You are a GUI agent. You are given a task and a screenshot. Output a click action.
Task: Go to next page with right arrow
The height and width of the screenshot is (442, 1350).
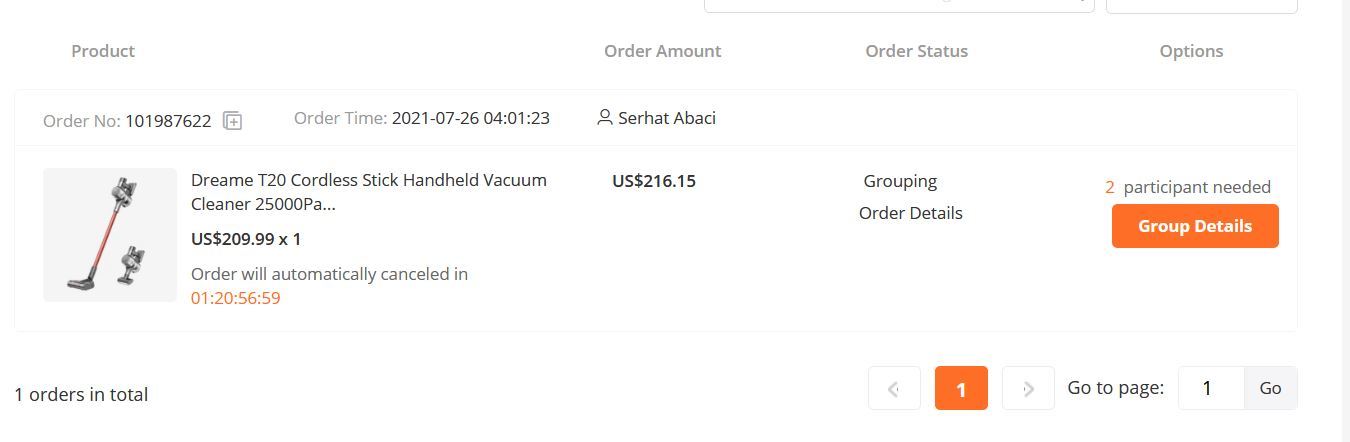click(x=1028, y=388)
